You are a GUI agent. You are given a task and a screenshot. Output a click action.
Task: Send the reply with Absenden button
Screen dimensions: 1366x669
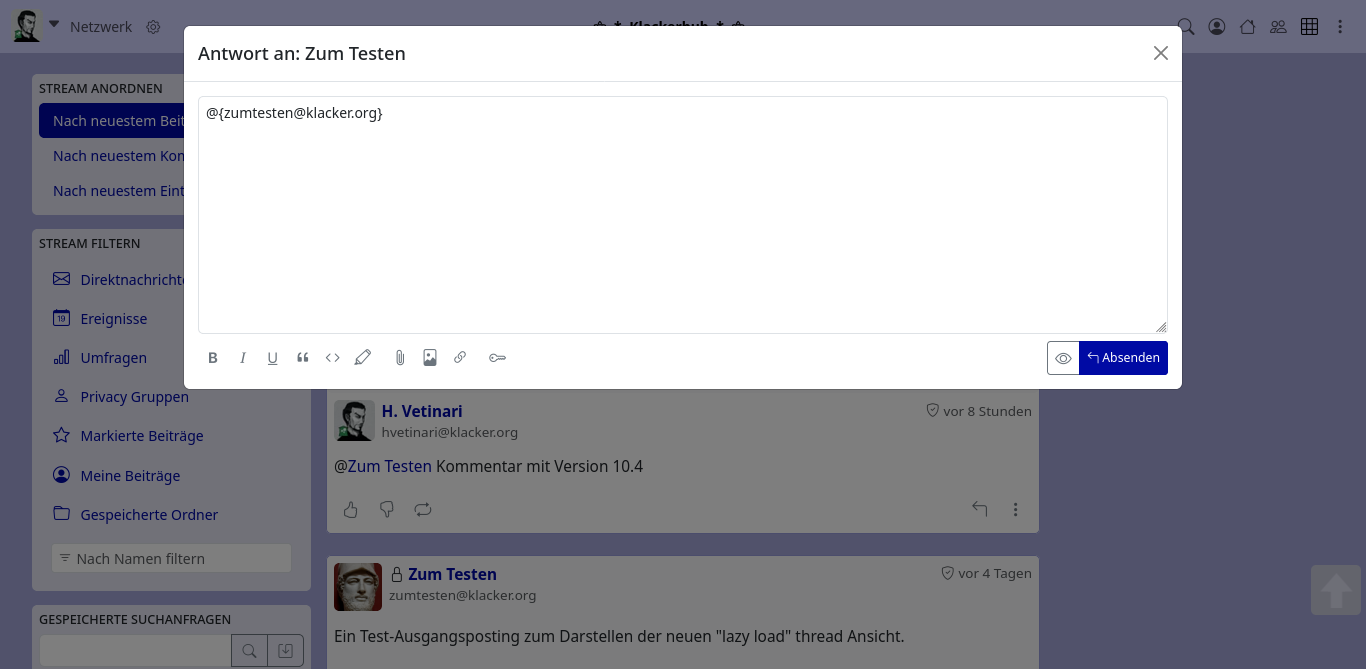point(1123,358)
